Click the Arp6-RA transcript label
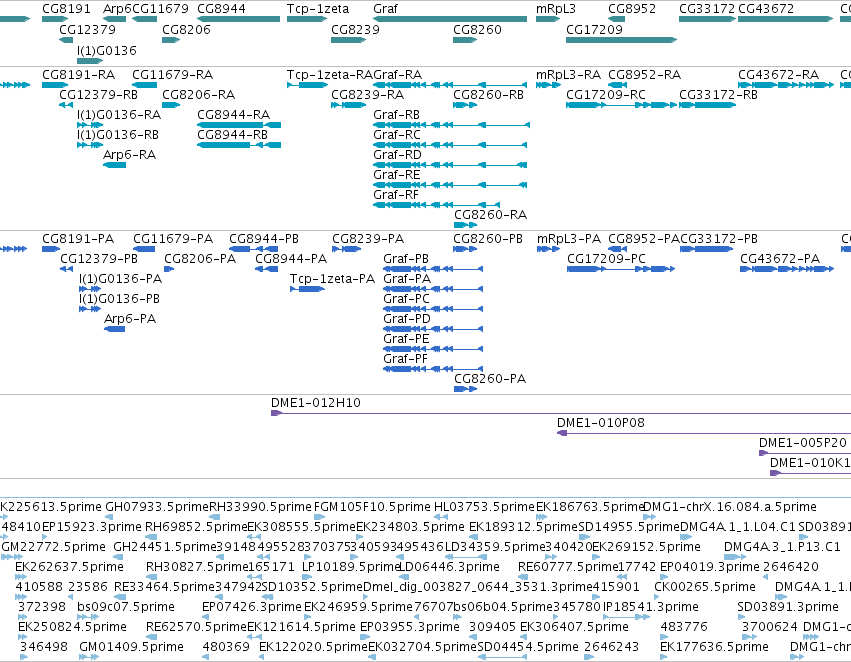 [129, 155]
